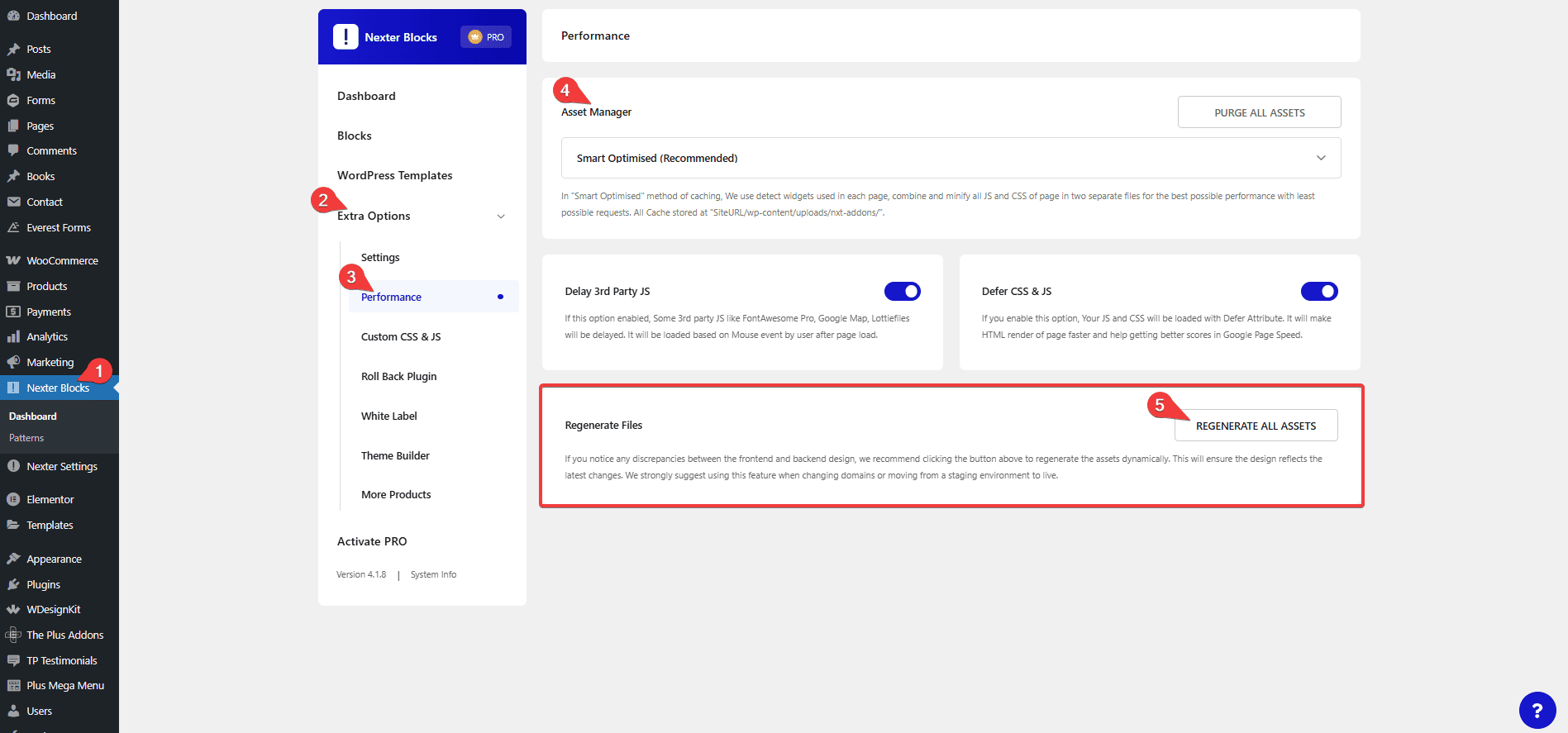Click the Contact envelope icon

point(13,202)
